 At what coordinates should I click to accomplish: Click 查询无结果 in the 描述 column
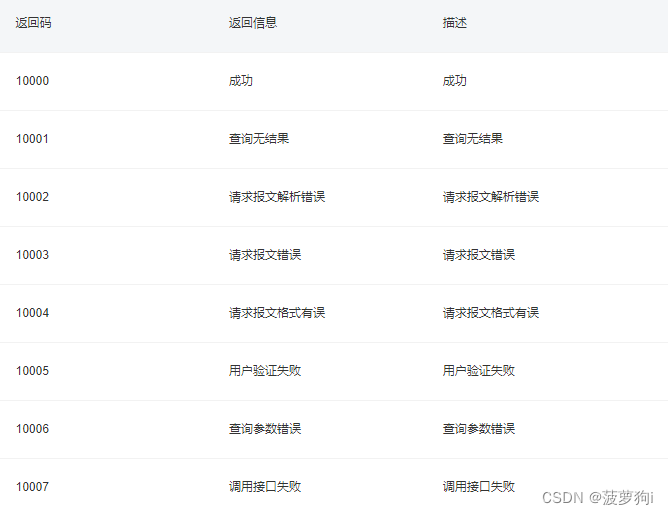(473, 139)
